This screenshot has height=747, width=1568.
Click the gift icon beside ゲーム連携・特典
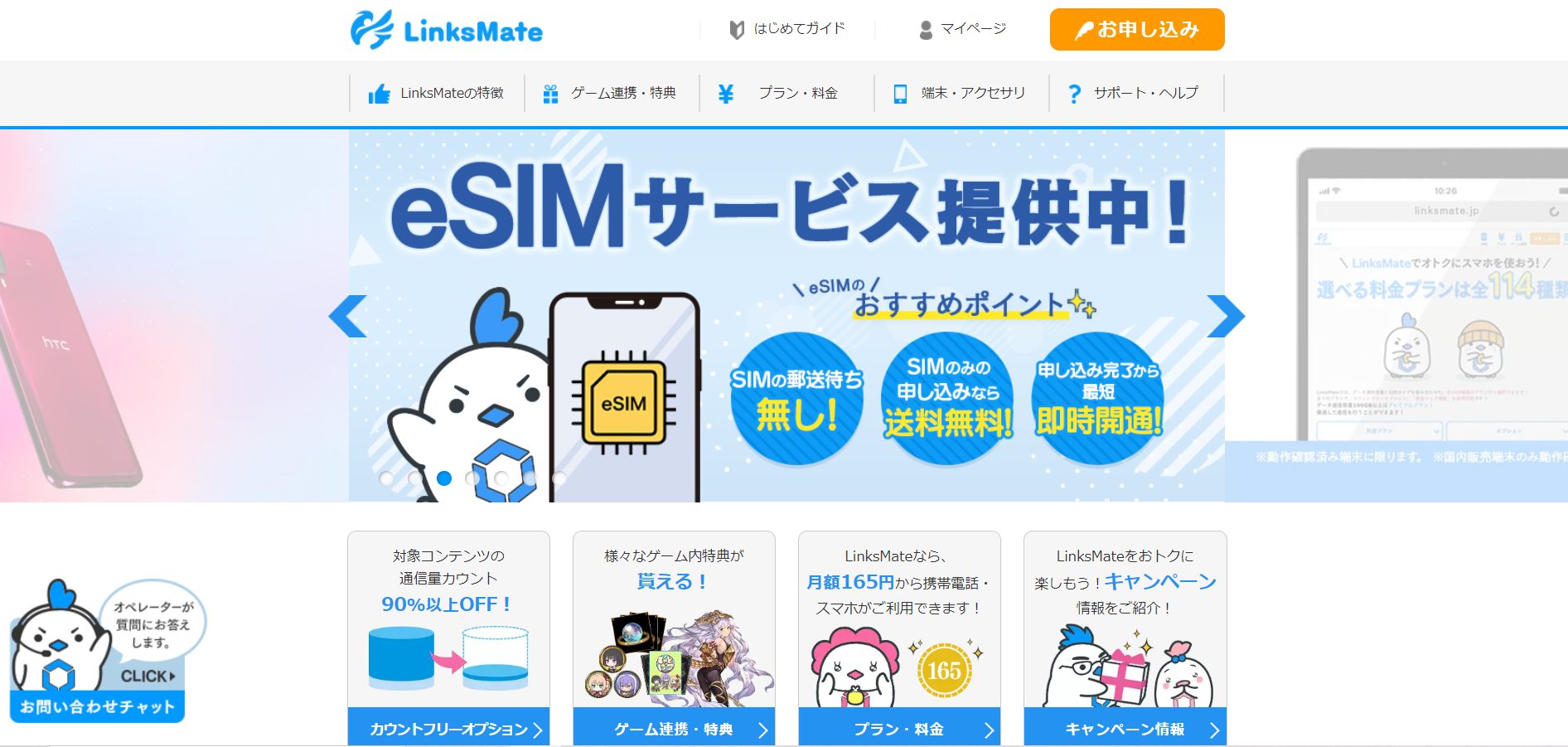(550, 94)
